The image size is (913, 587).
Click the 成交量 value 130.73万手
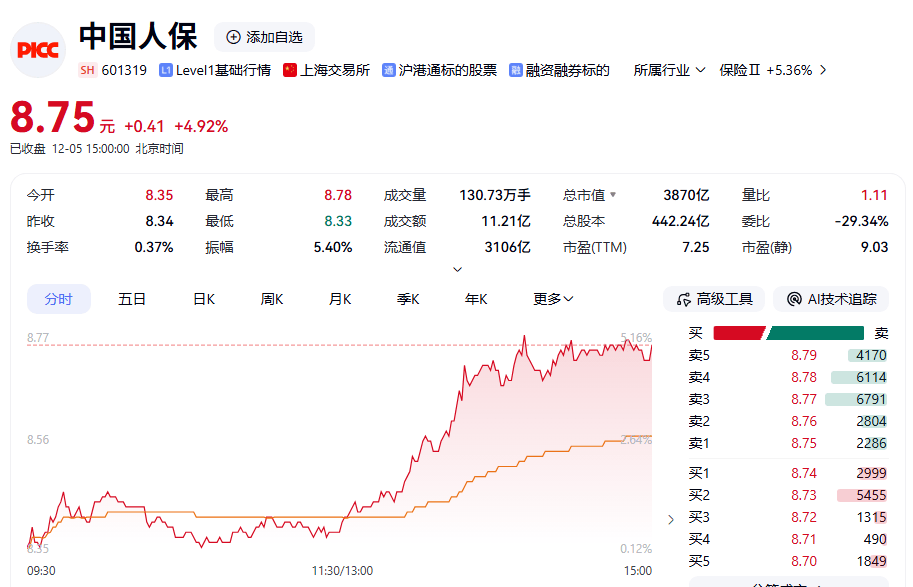(494, 195)
